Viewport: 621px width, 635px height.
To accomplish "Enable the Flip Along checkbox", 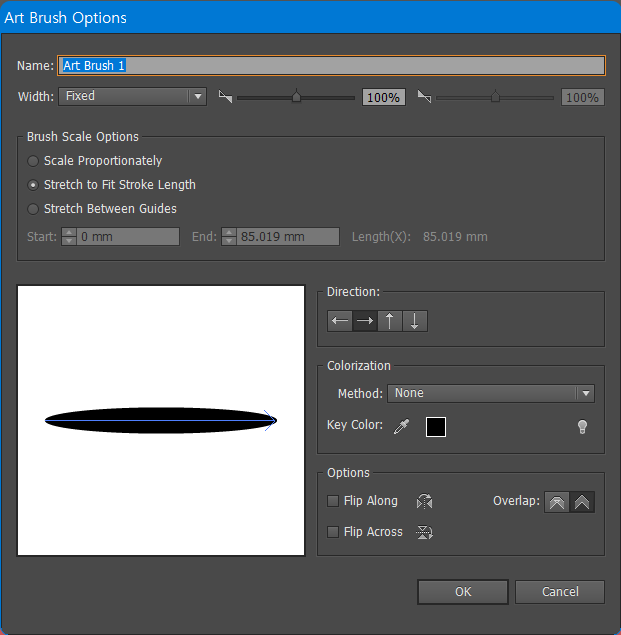I will [333, 501].
